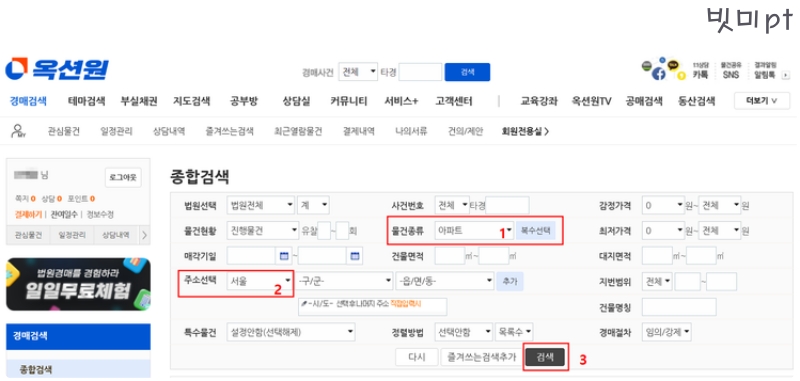Open the 공부방 menu
Image resolution: width=800 pixels, height=381 pixels.
coord(244,101)
